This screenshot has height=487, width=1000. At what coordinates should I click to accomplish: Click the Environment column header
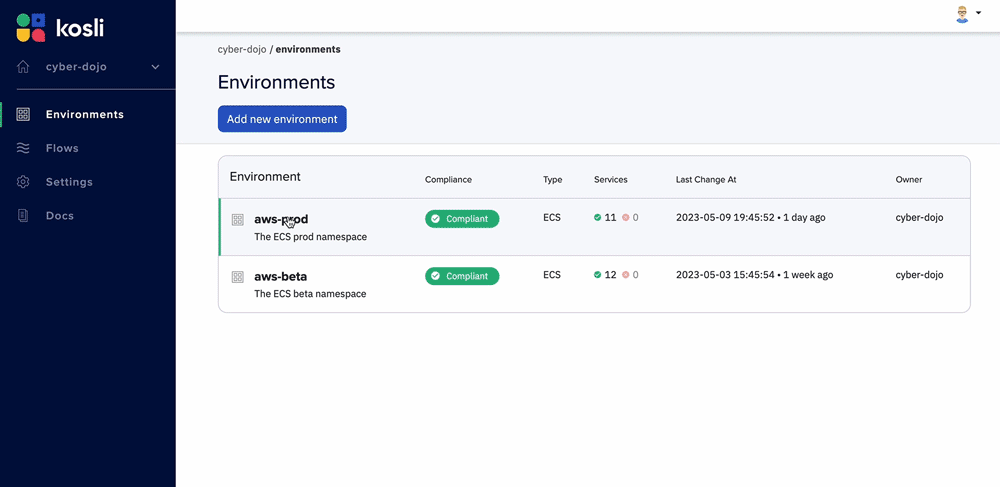coord(265,177)
